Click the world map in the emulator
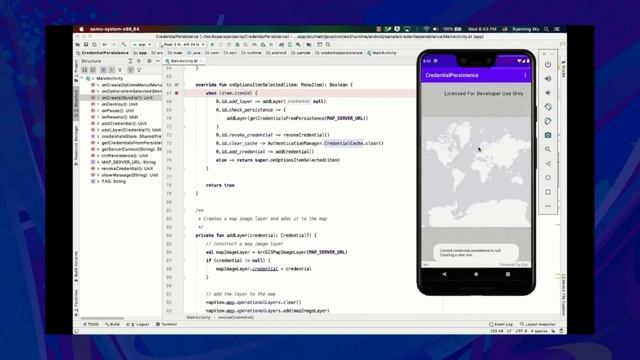 coord(476,171)
